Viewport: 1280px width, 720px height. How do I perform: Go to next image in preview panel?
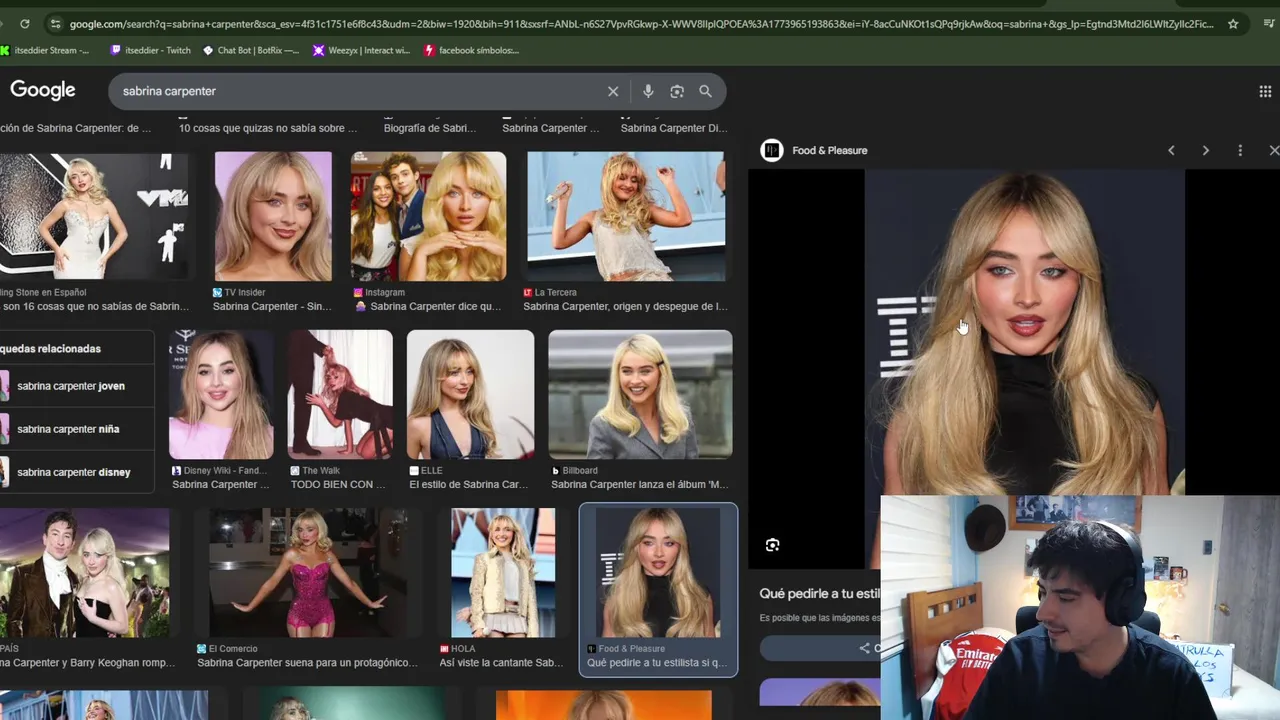coord(1205,150)
